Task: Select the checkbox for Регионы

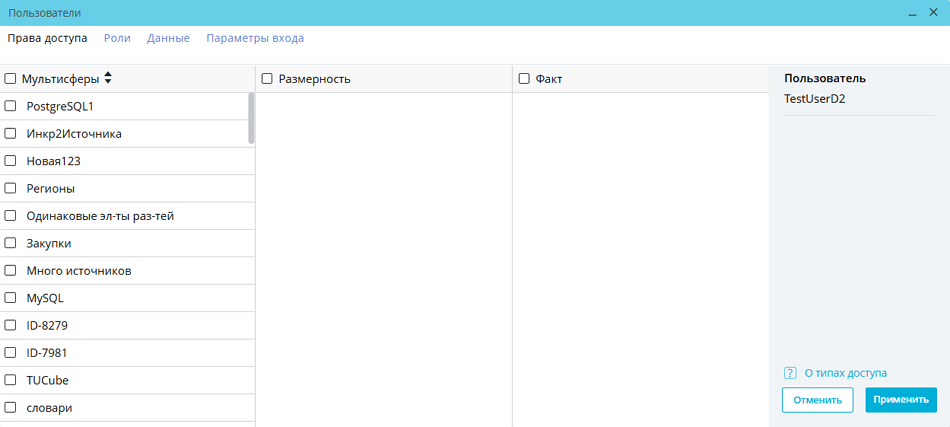Action: tap(11, 188)
